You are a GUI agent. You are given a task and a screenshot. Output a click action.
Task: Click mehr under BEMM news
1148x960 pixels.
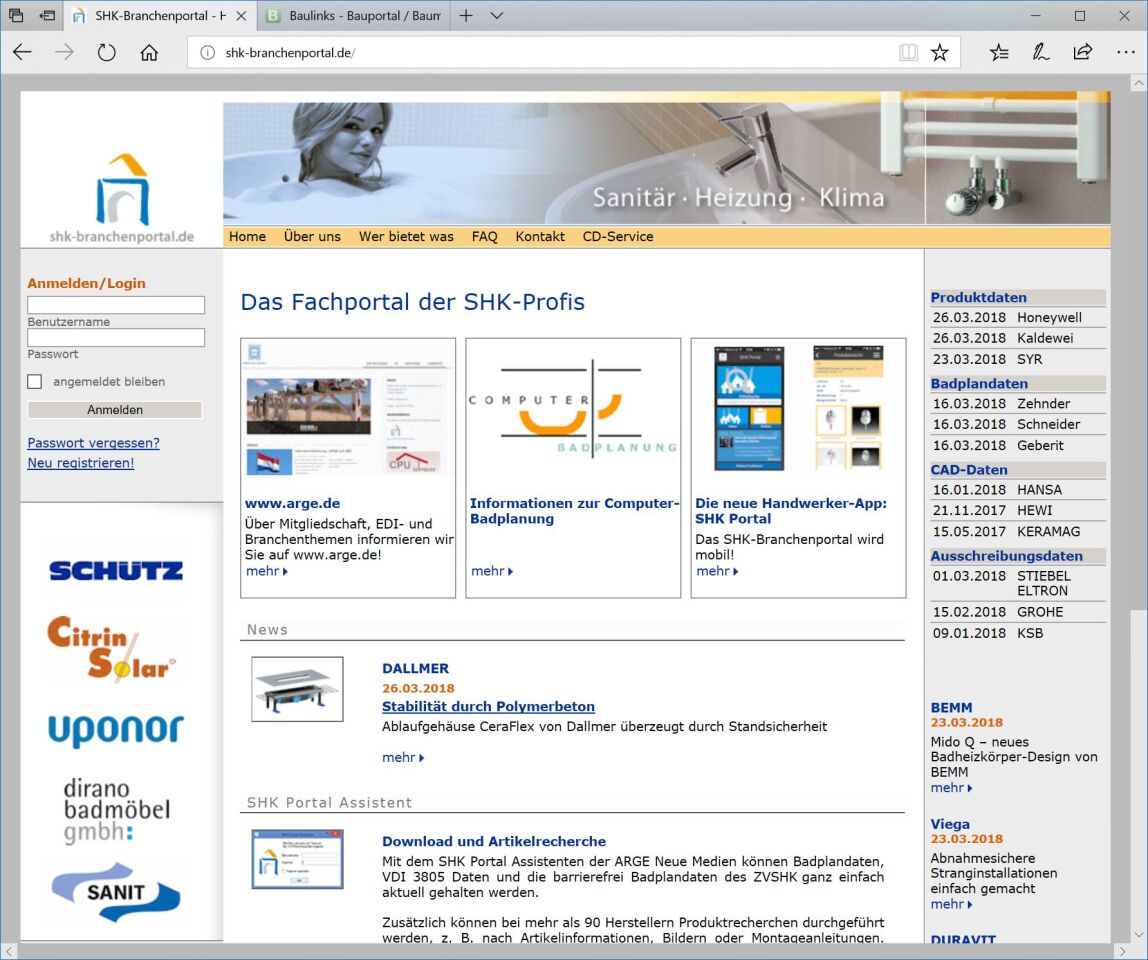point(952,788)
